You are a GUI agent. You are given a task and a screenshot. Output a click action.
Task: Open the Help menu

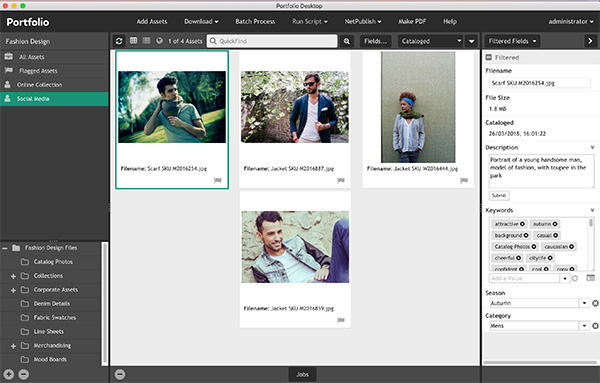click(x=450, y=21)
